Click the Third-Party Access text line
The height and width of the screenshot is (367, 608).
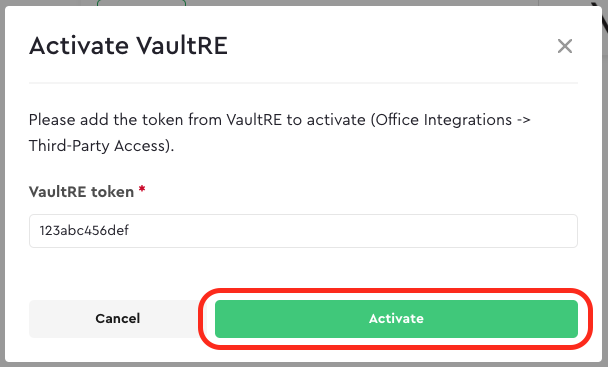pos(102,146)
